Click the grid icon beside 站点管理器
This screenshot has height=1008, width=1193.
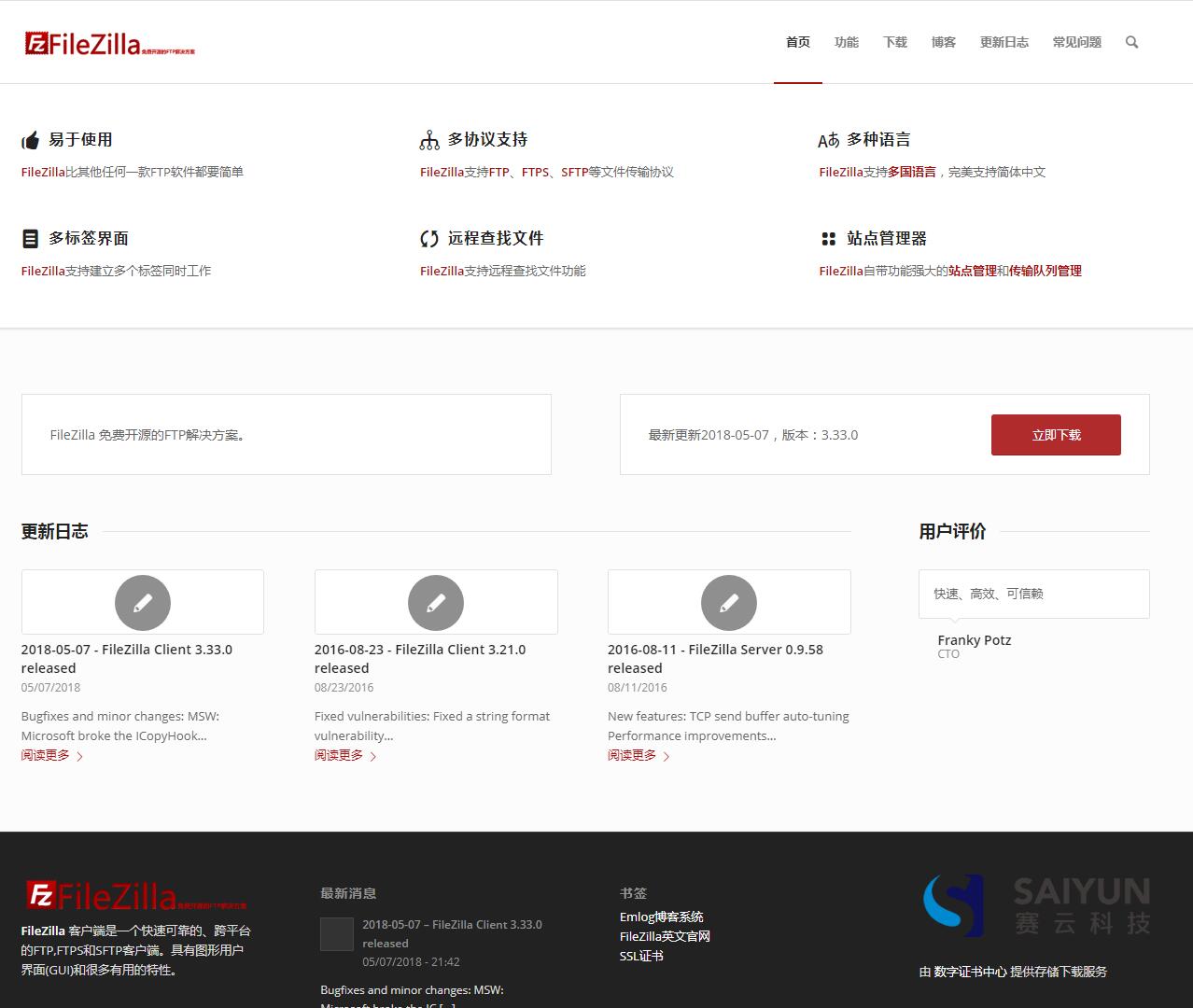828,239
